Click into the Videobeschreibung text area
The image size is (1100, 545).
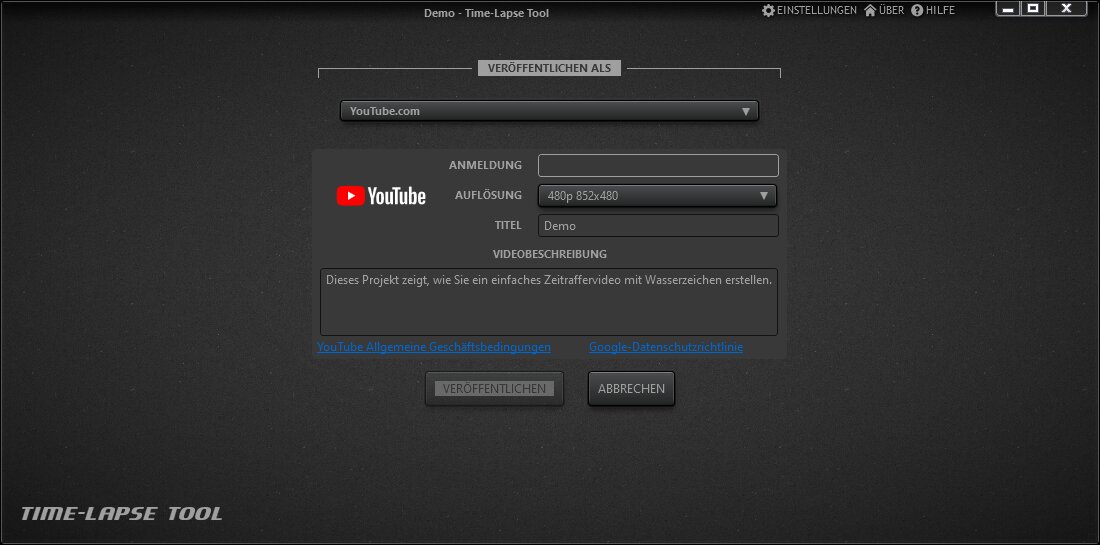[549, 302]
